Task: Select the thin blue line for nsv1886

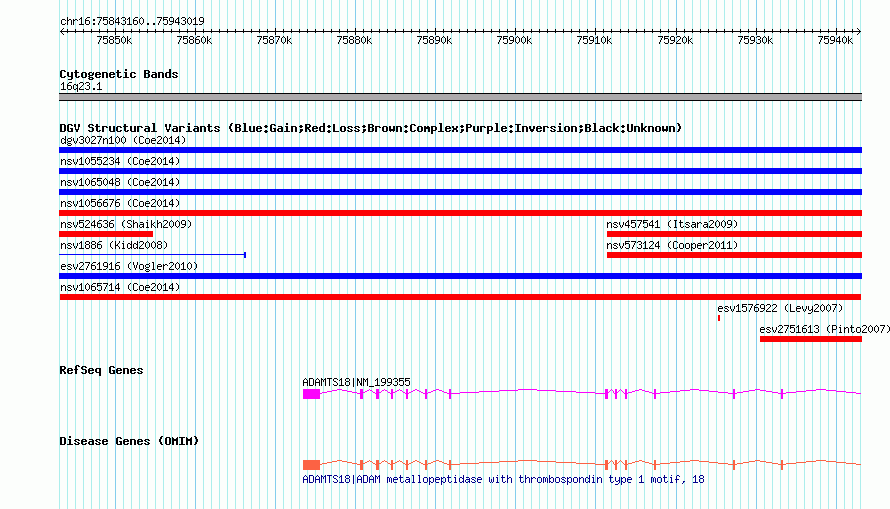Action: point(153,255)
